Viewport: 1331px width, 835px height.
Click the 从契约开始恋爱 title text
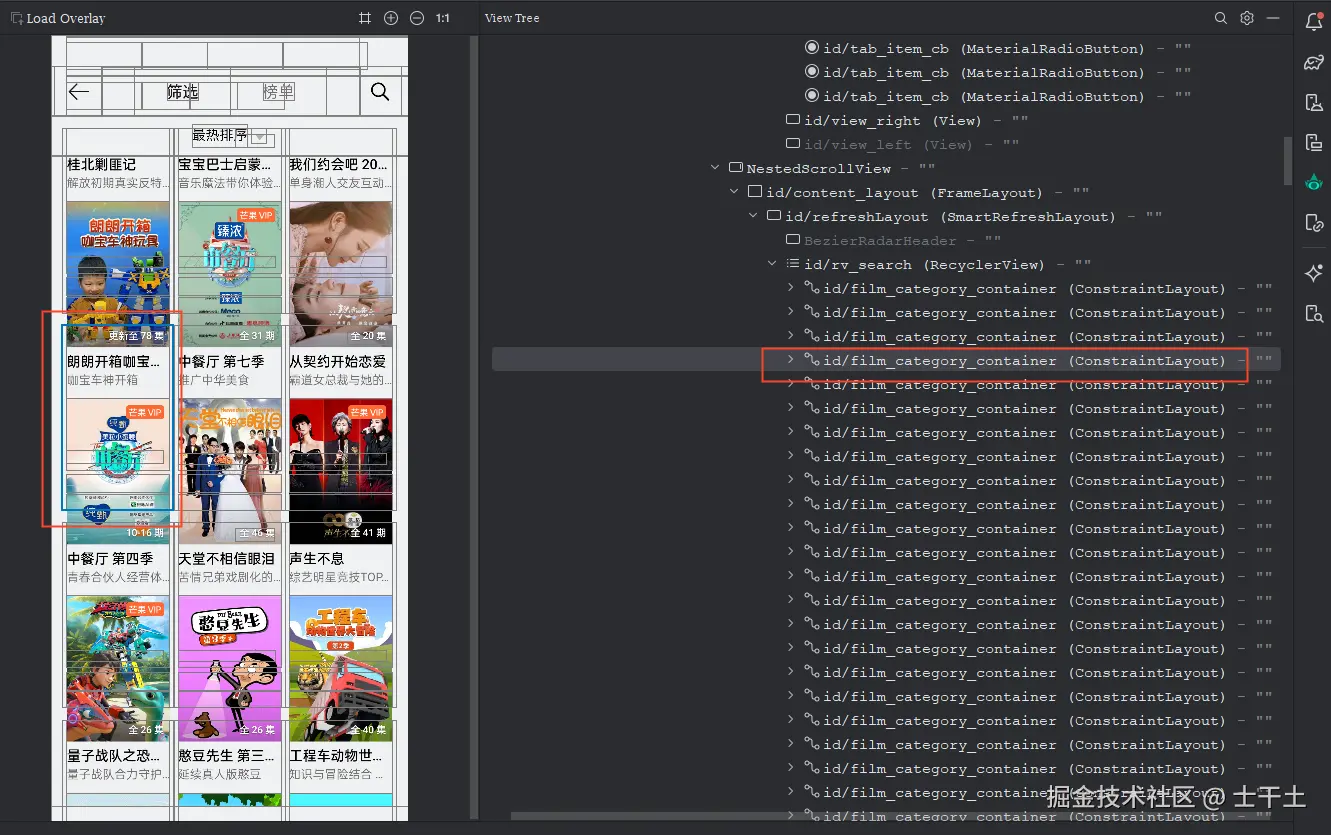pos(337,361)
